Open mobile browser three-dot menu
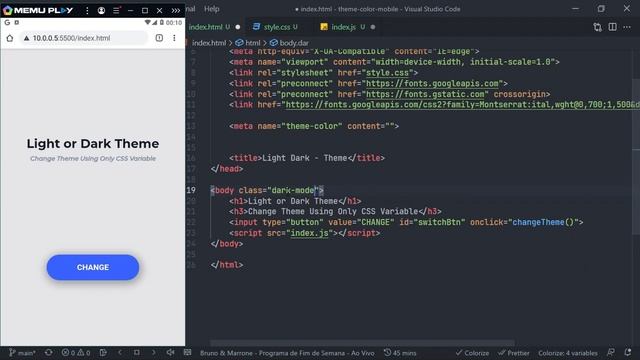The height and width of the screenshot is (360, 640). click(x=174, y=38)
